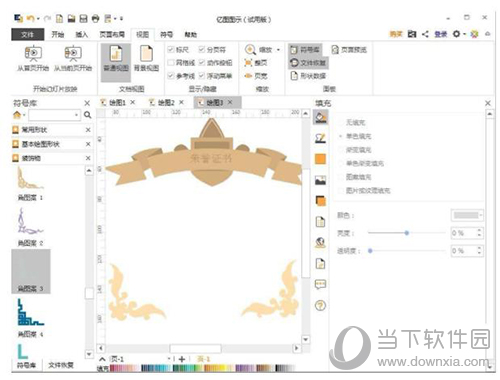Image resolution: width=500 pixels, height=380 pixels.
Task: Toggle File recovery (文件恢复) pane button
Action: pyautogui.click(x=308, y=63)
